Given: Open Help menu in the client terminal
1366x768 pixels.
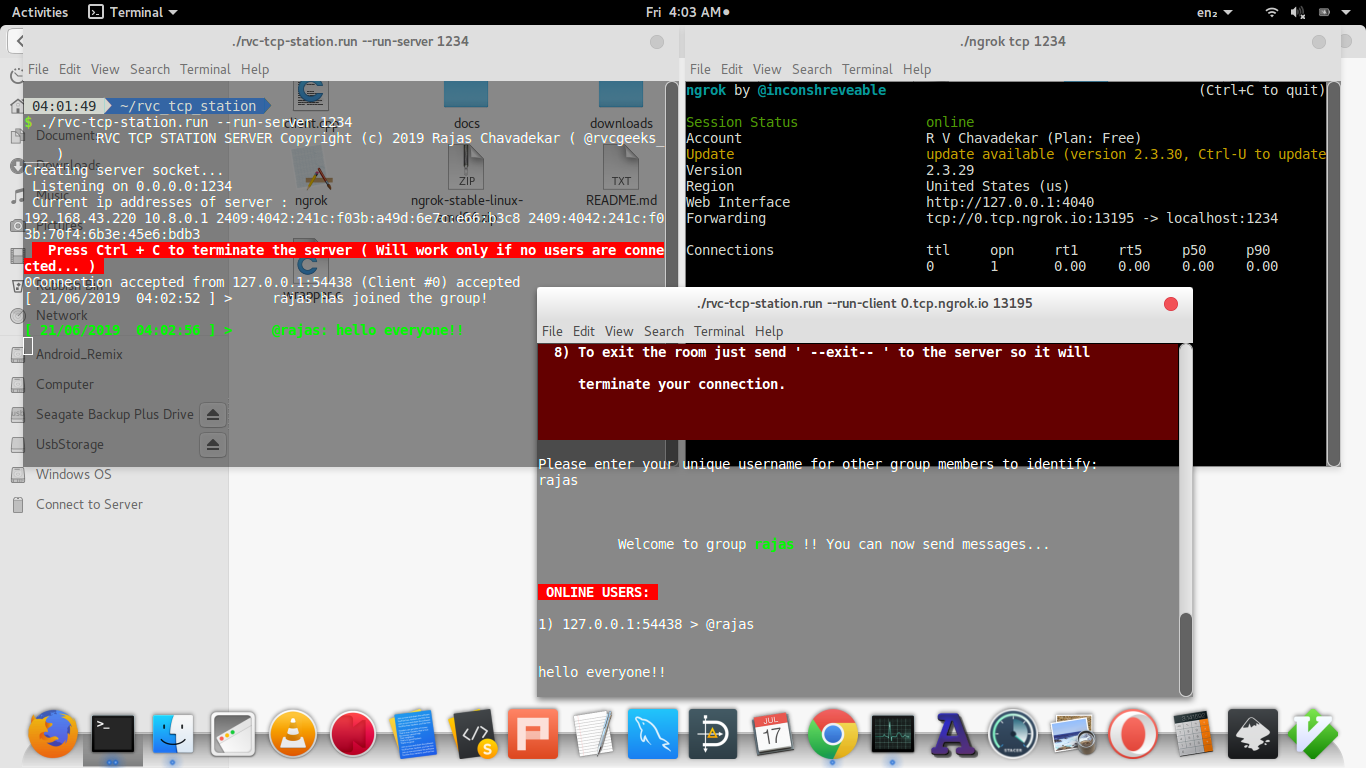Looking at the screenshot, I should 769,331.
